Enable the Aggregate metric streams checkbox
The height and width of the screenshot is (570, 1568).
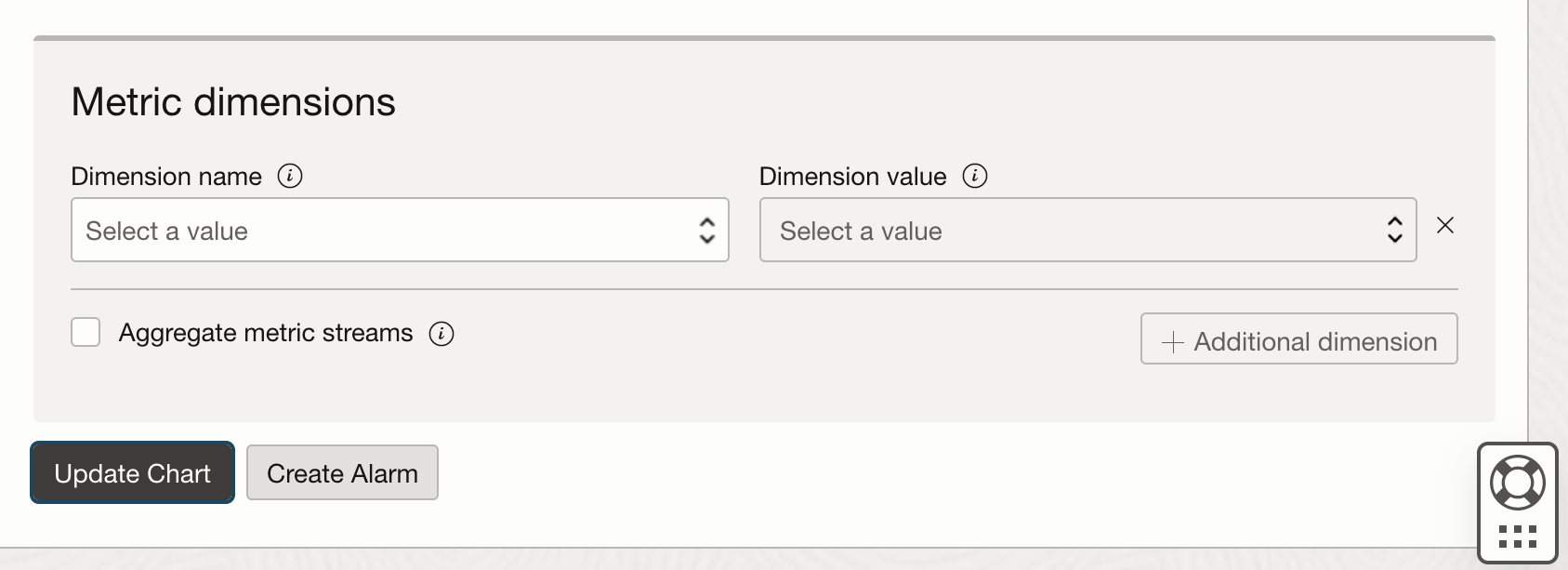[x=86, y=333]
